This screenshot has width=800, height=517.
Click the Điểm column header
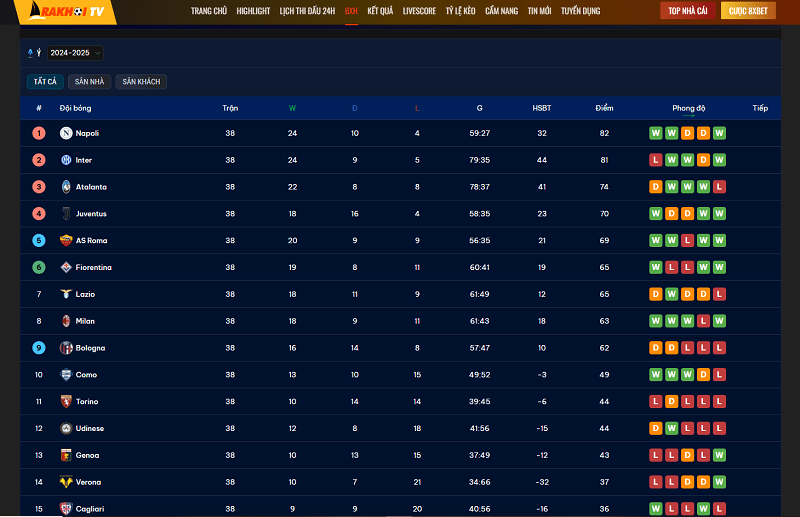pos(604,108)
